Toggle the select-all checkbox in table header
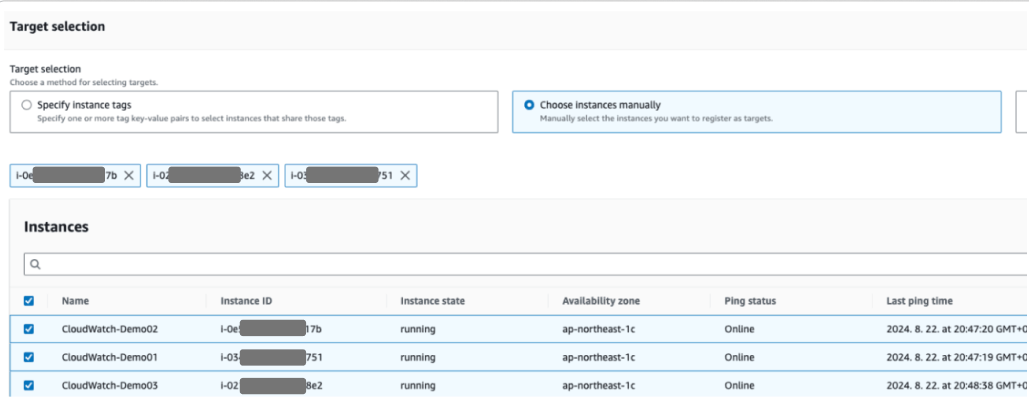1029x399 pixels. [x=29, y=301]
